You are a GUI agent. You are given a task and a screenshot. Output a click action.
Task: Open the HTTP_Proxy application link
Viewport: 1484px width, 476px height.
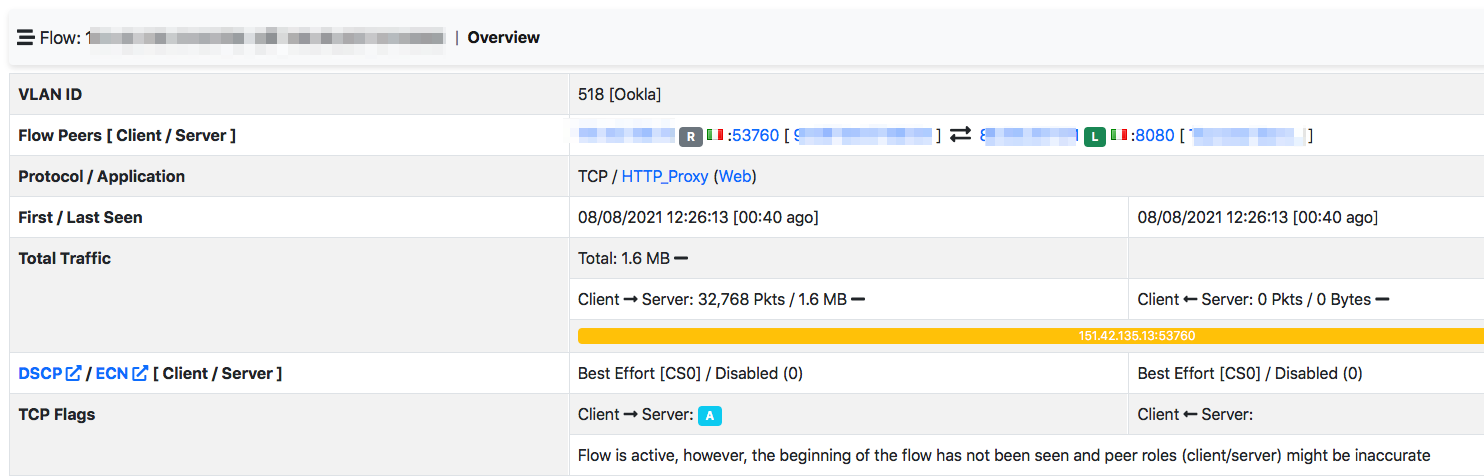pos(665,176)
